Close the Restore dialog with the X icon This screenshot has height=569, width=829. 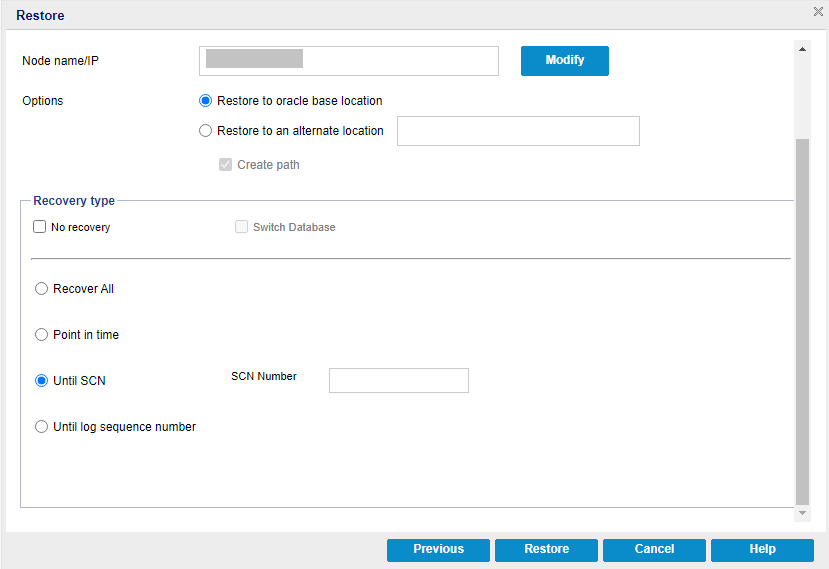(817, 12)
